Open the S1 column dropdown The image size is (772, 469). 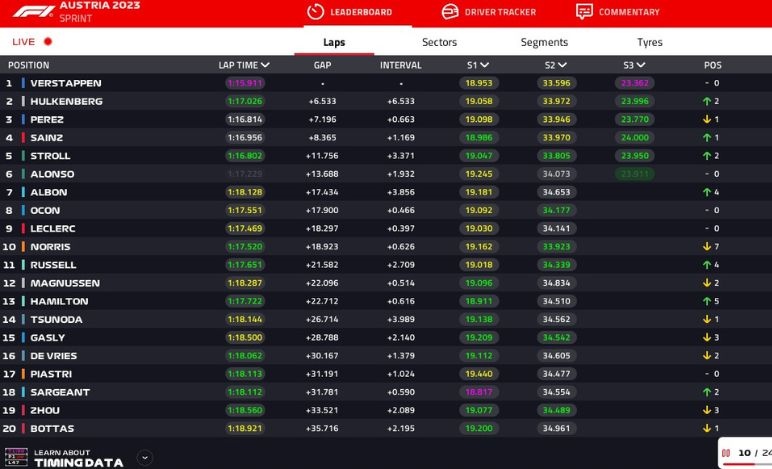click(x=484, y=65)
